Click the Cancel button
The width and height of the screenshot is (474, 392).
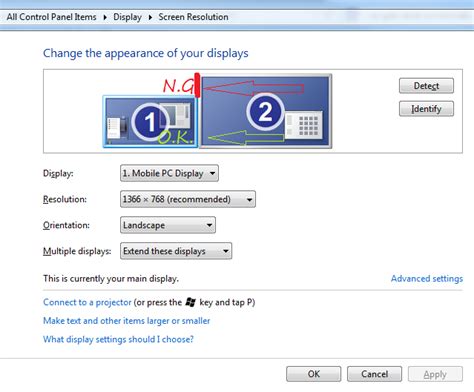pyautogui.click(x=374, y=374)
